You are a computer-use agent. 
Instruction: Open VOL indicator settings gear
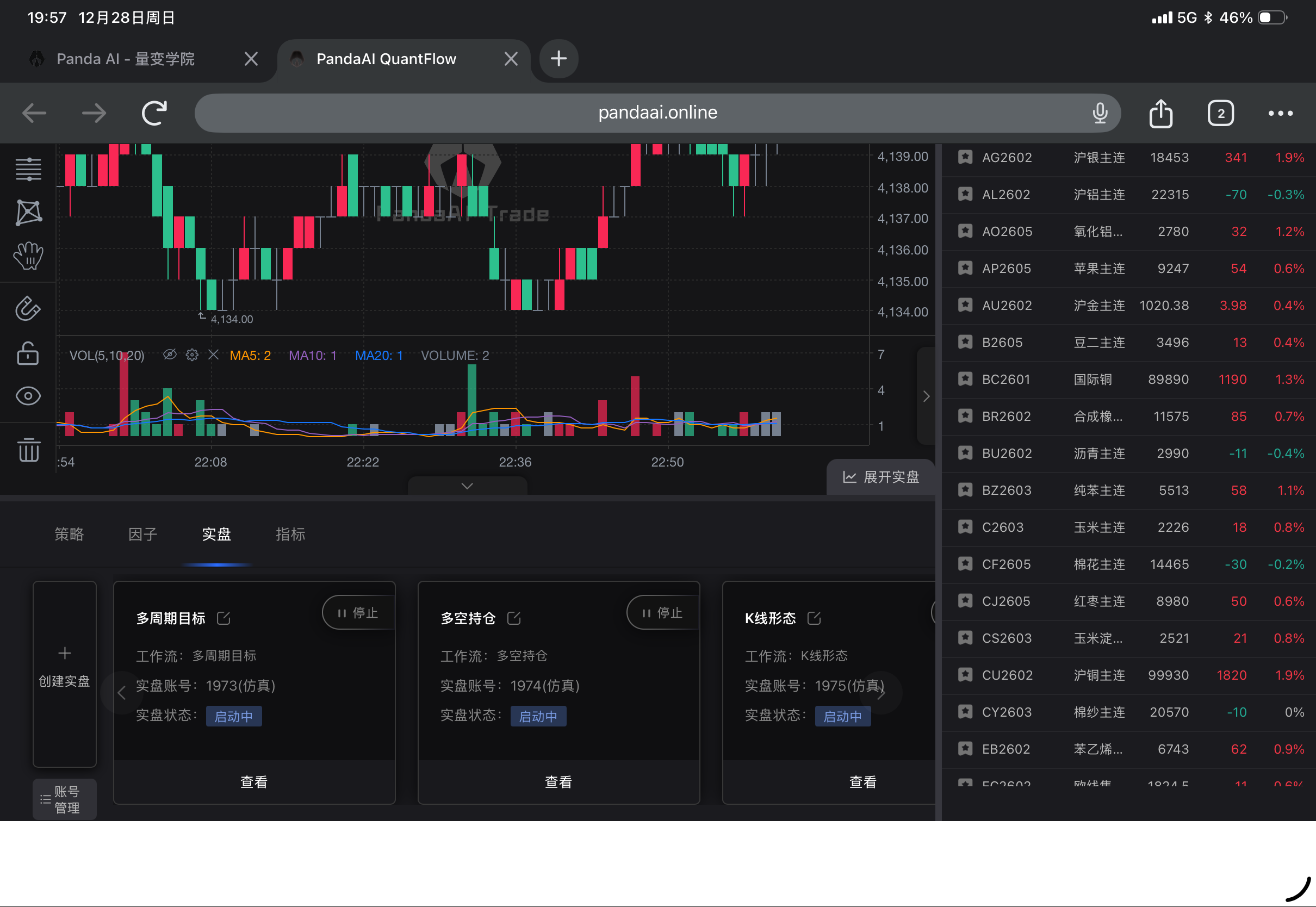click(192, 355)
